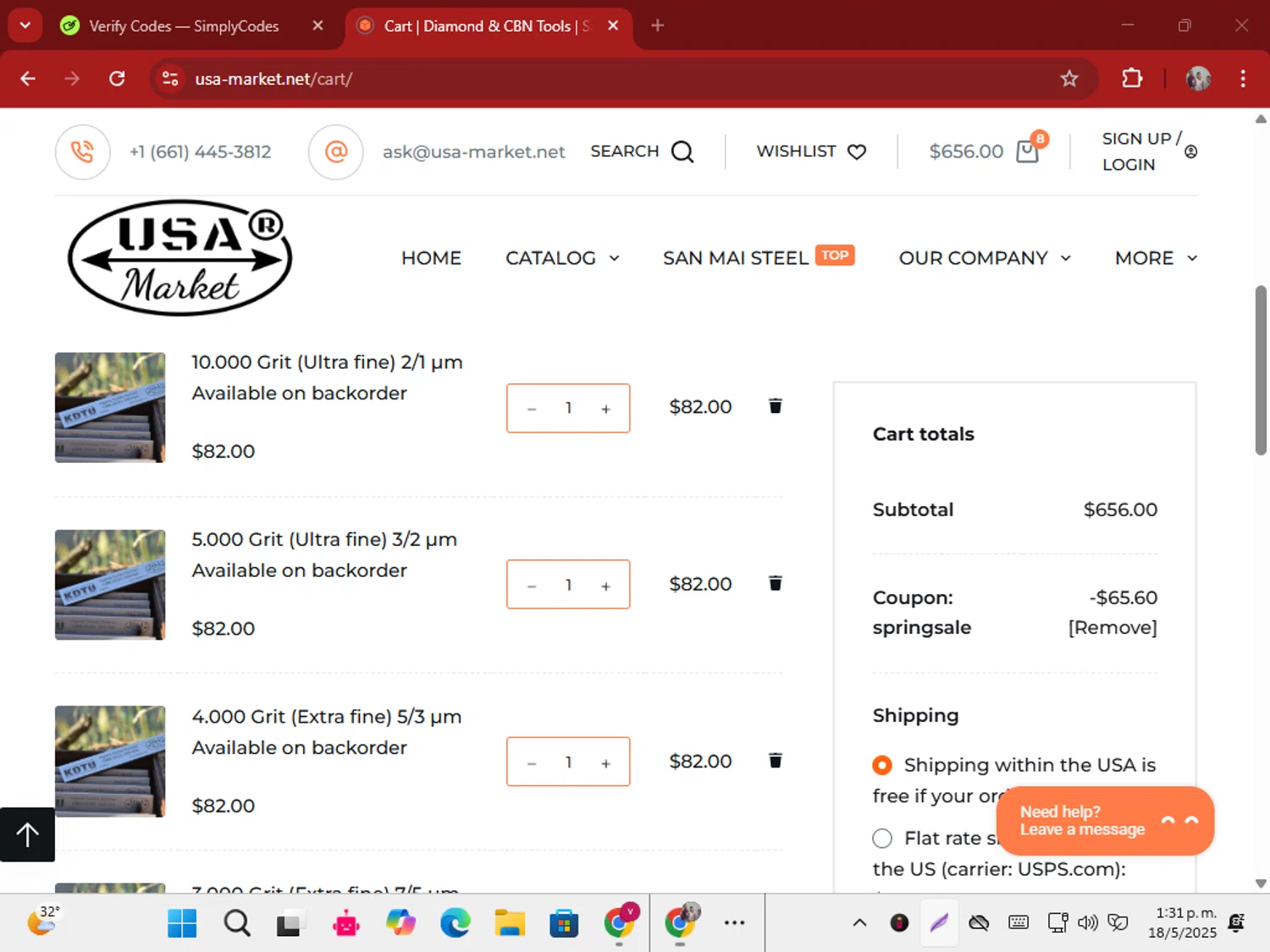Open Need help? Leave a message chat
The image size is (1270, 952).
(1105, 821)
